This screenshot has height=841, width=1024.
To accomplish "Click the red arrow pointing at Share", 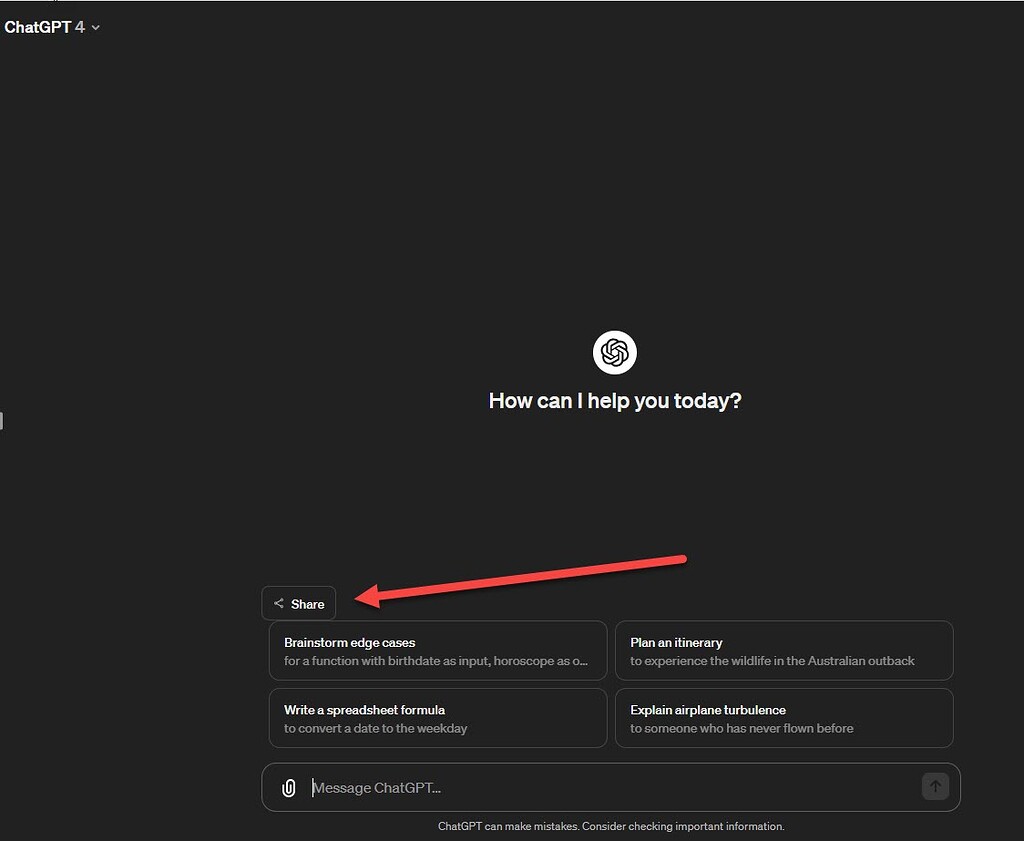I will tap(520, 577).
